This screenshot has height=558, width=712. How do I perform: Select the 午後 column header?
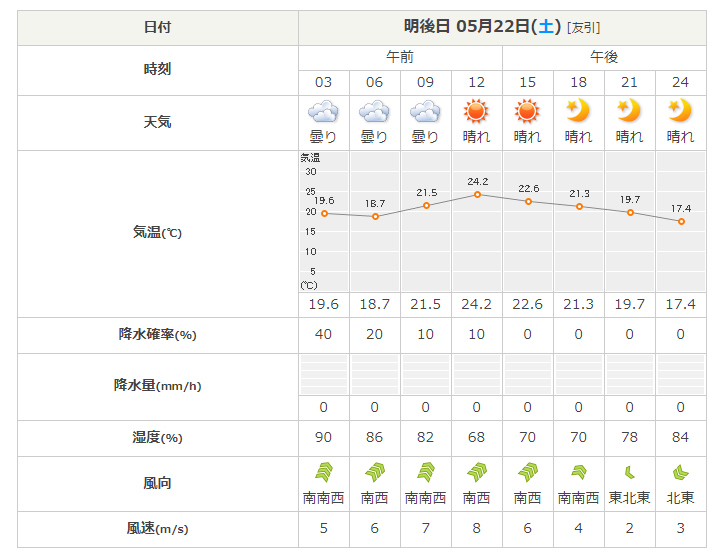tap(604, 57)
